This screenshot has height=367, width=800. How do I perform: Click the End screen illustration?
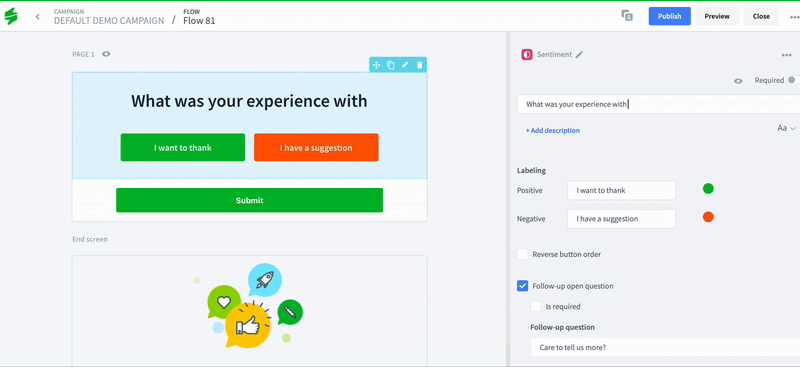(249, 305)
